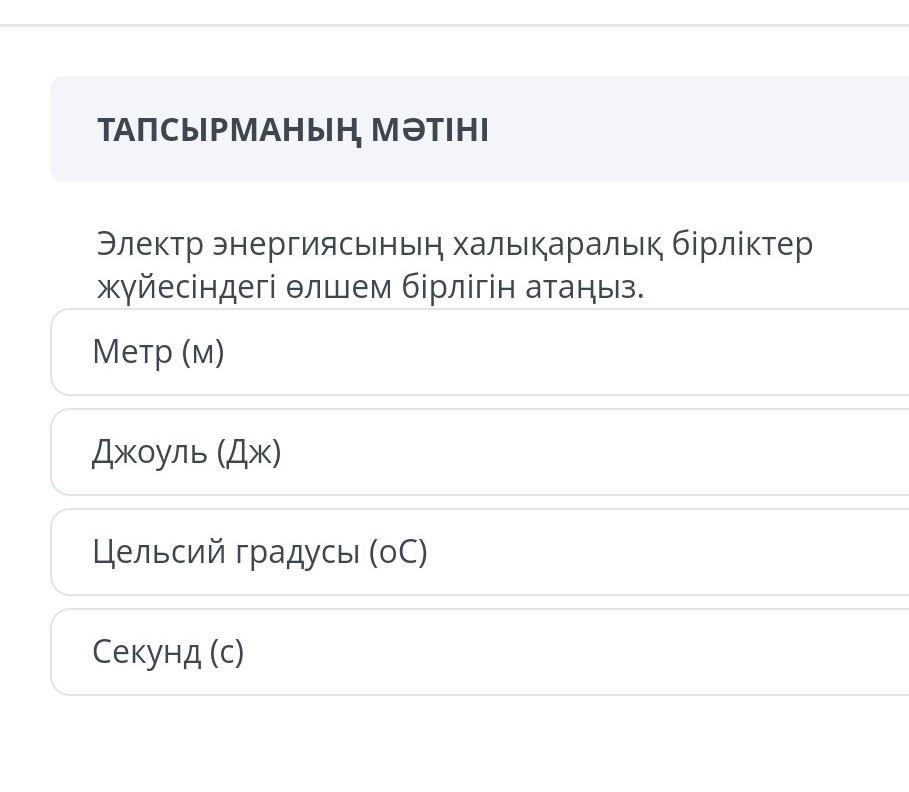This screenshot has width=909, height=792.
Task: Click the word бірліктер in the question
Action: [742, 244]
